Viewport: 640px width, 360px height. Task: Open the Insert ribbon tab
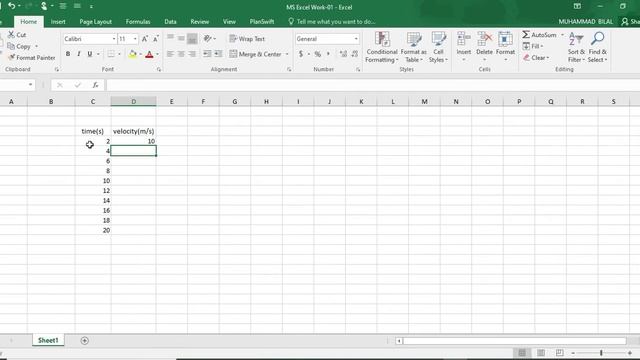(58, 22)
